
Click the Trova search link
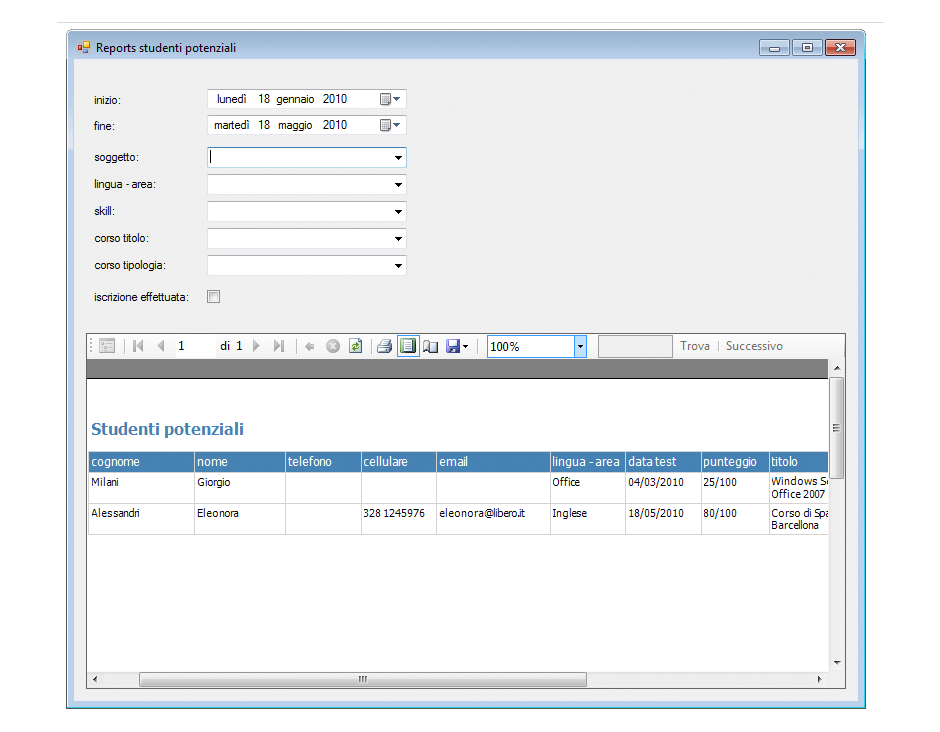click(x=695, y=346)
